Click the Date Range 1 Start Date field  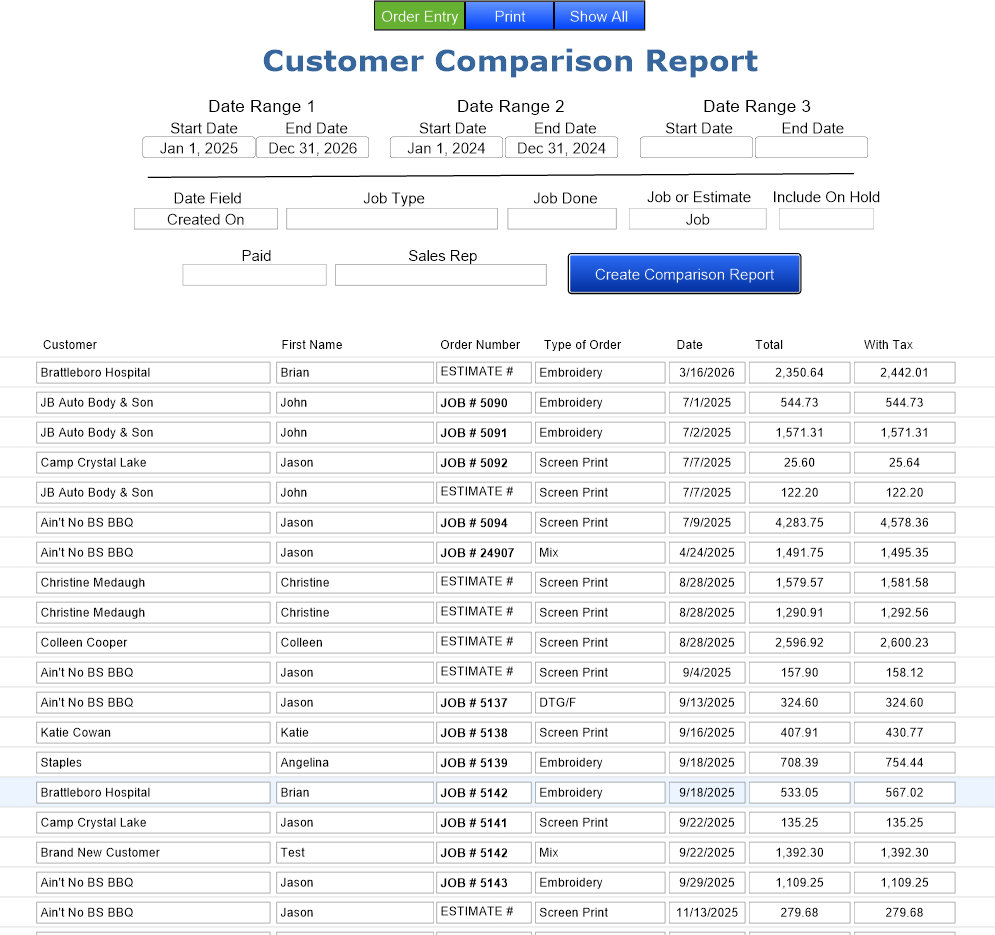tap(198, 147)
